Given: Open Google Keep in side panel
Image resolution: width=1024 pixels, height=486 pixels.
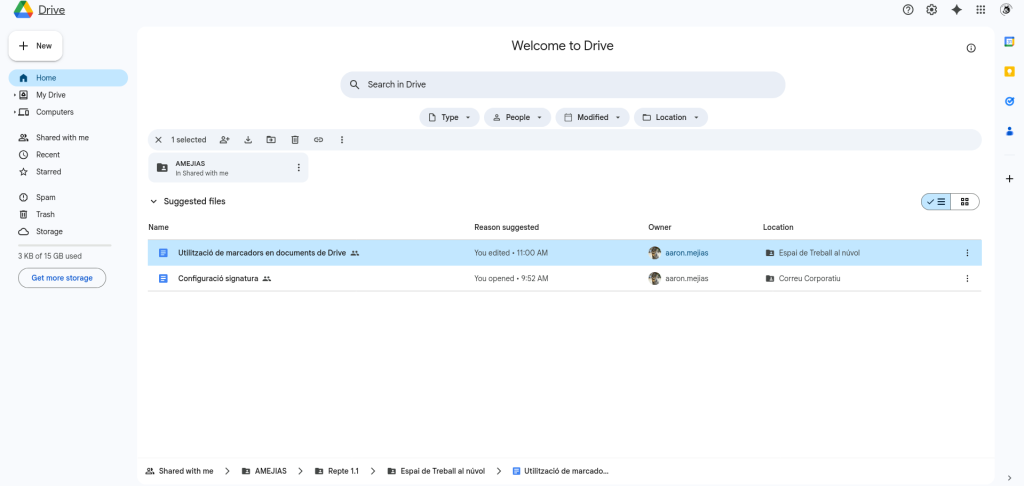Looking at the screenshot, I should [1009, 71].
